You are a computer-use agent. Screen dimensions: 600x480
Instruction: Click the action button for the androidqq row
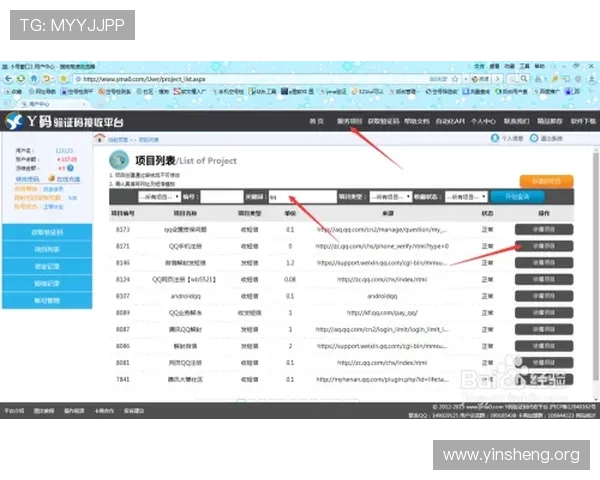(544, 296)
